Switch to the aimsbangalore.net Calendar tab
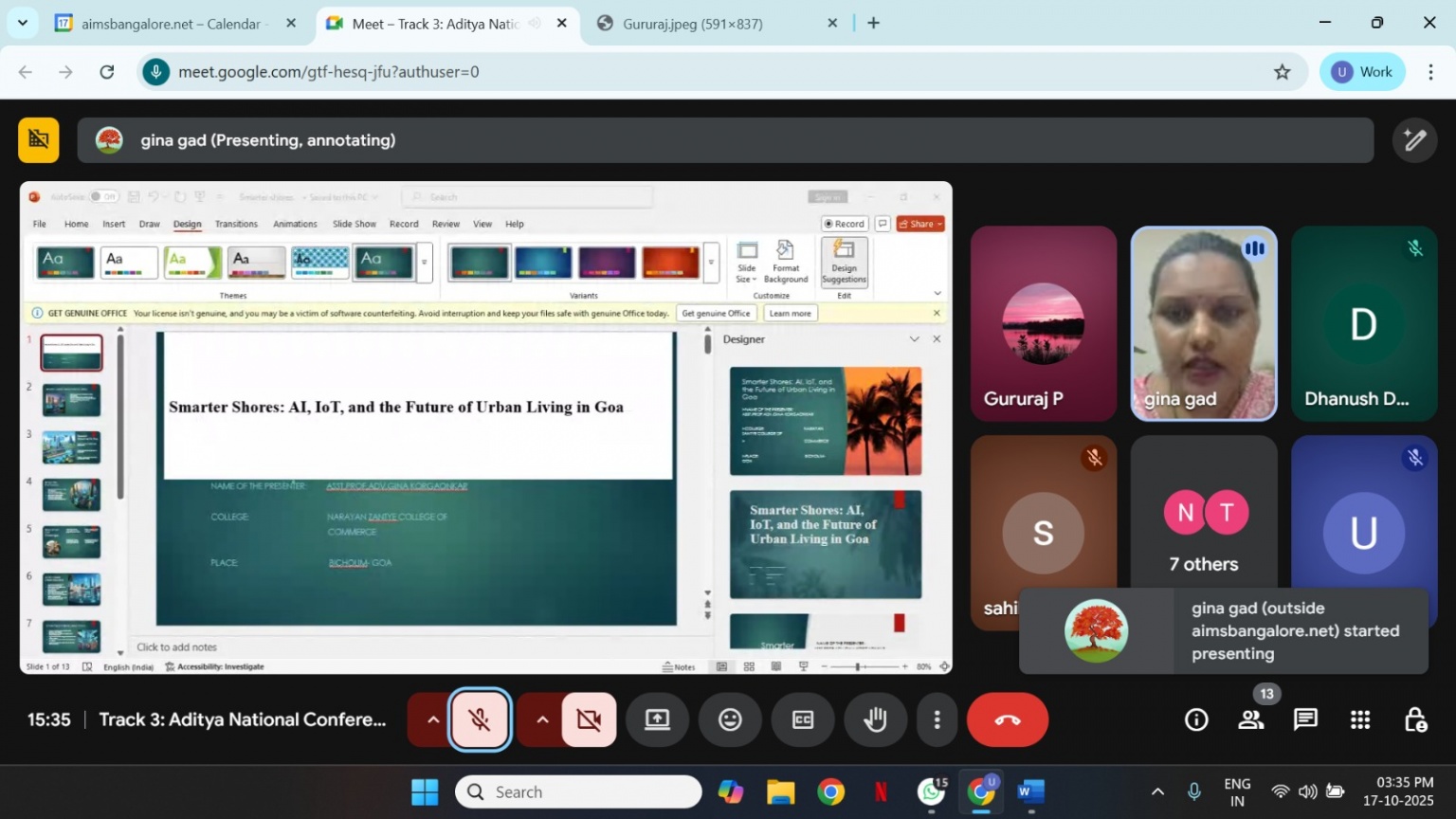Viewport: 1456px width, 819px height. point(177,24)
